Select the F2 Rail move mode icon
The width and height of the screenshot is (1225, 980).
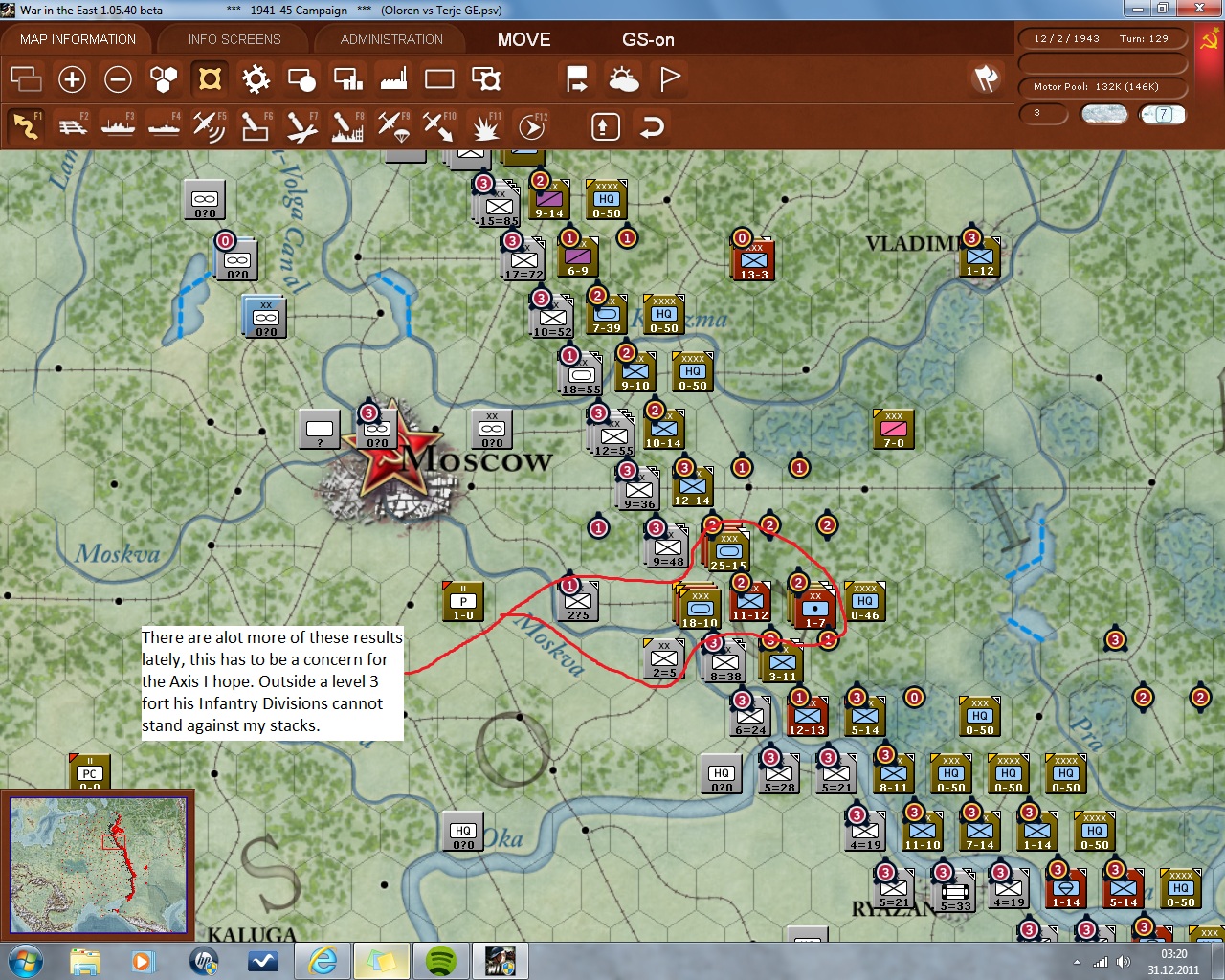(x=72, y=125)
